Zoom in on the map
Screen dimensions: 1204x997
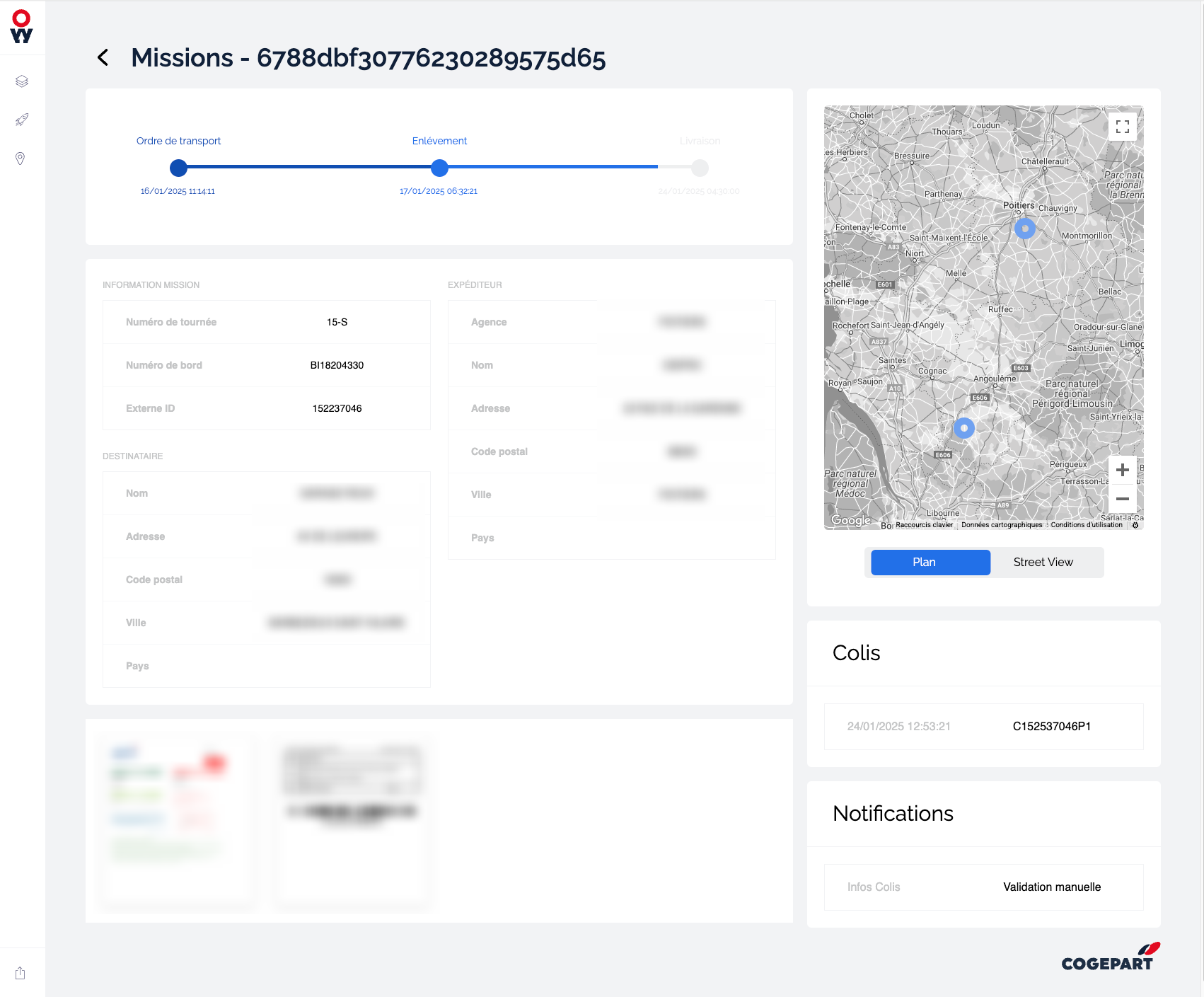coord(1122,470)
